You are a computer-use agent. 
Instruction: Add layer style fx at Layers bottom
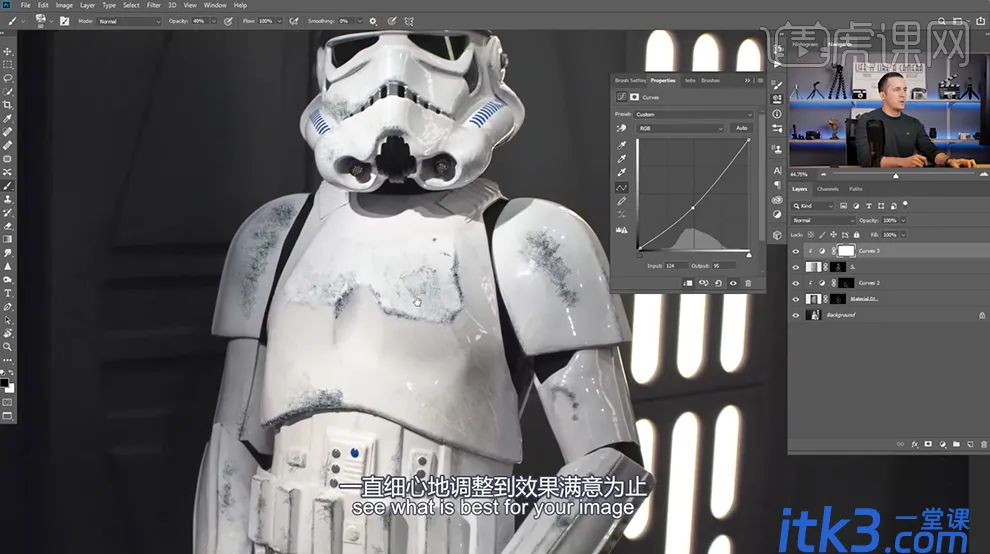(x=914, y=445)
